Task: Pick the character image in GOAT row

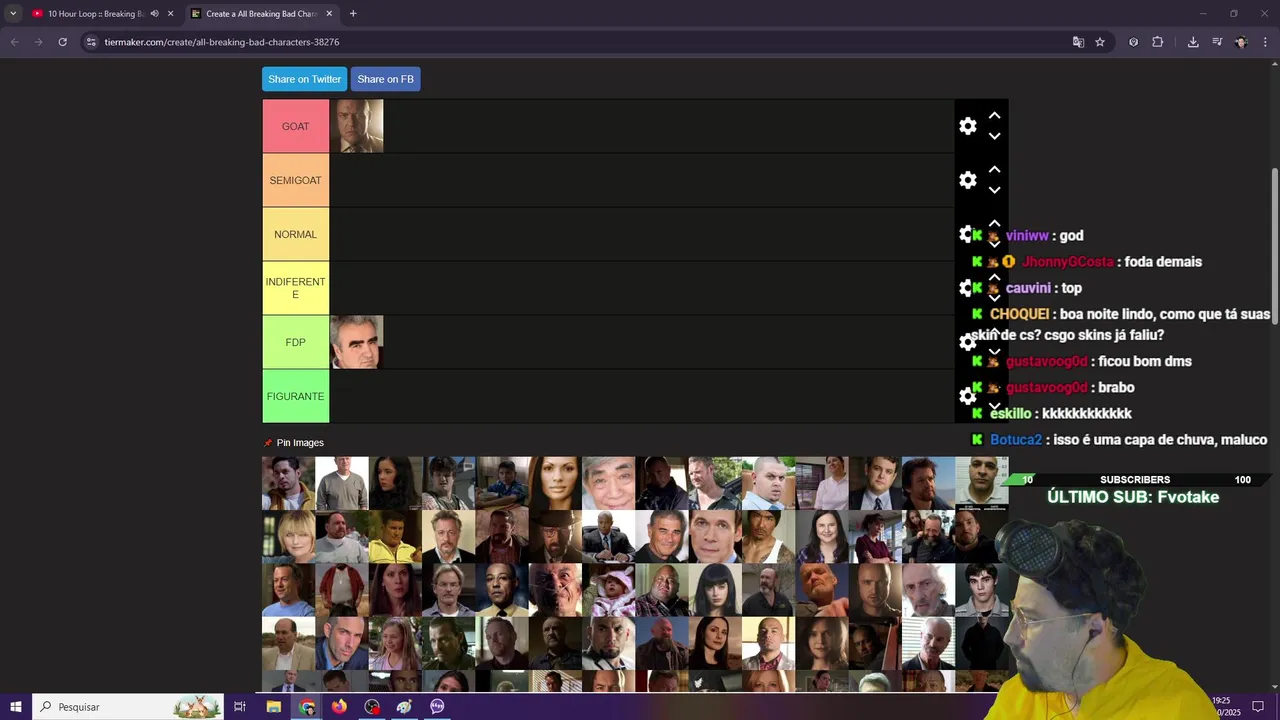Action: point(357,126)
